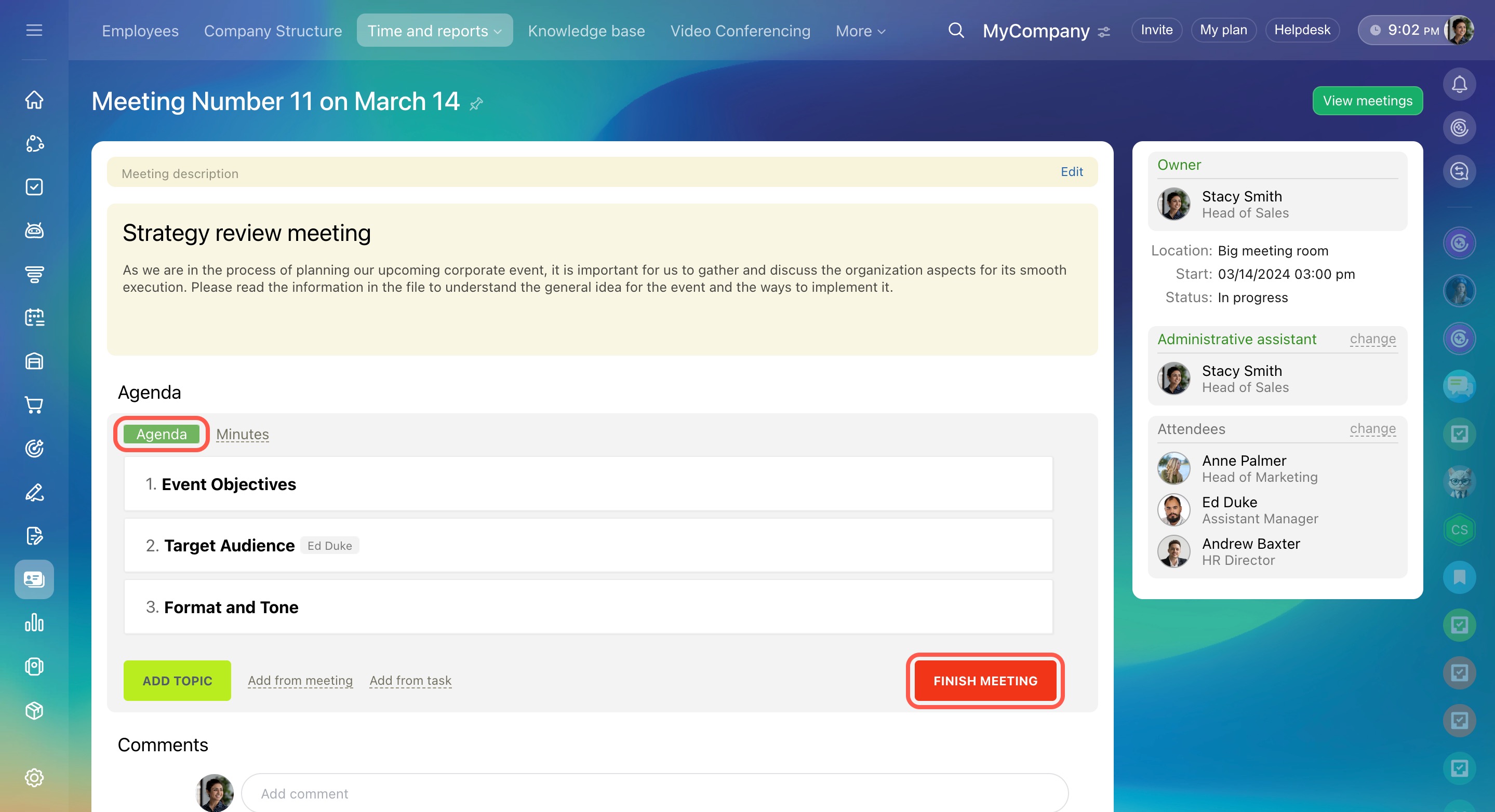Open the tasks checkmark sidebar icon
Image resolution: width=1495 pixels, height=812 pixels.
(x=34, y=187)
